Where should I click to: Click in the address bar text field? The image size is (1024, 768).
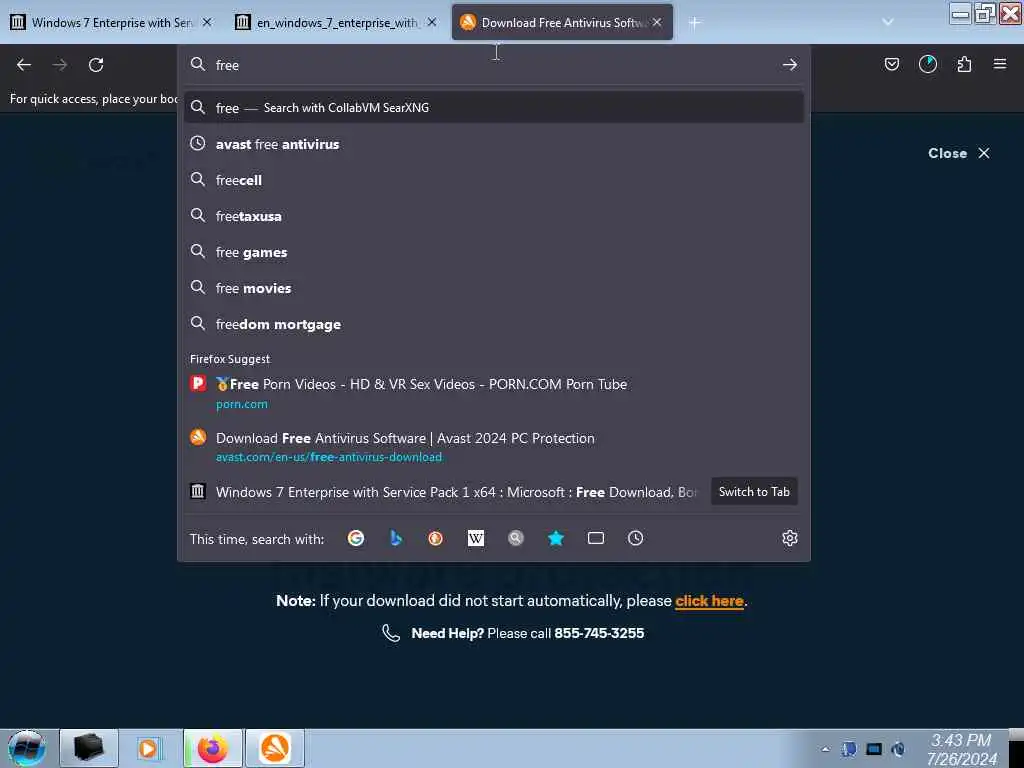point(496,65)
